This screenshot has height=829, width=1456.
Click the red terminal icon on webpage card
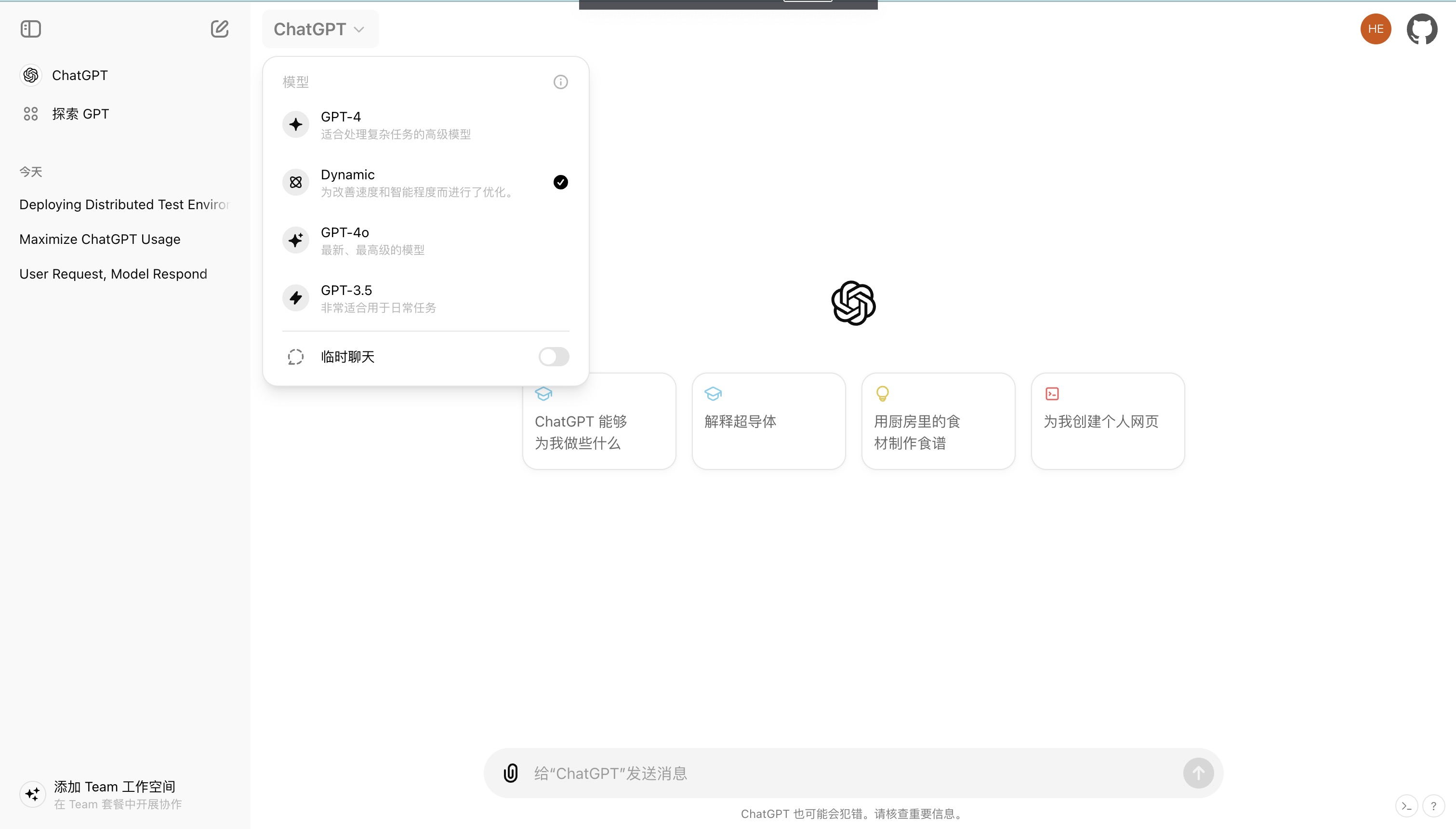click(x=1052, y=393)
